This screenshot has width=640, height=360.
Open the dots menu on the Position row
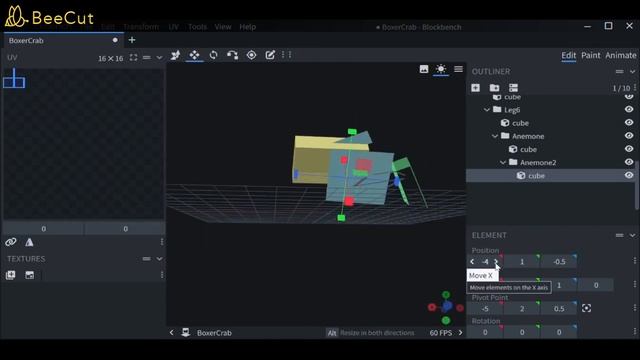coord(635,261)
